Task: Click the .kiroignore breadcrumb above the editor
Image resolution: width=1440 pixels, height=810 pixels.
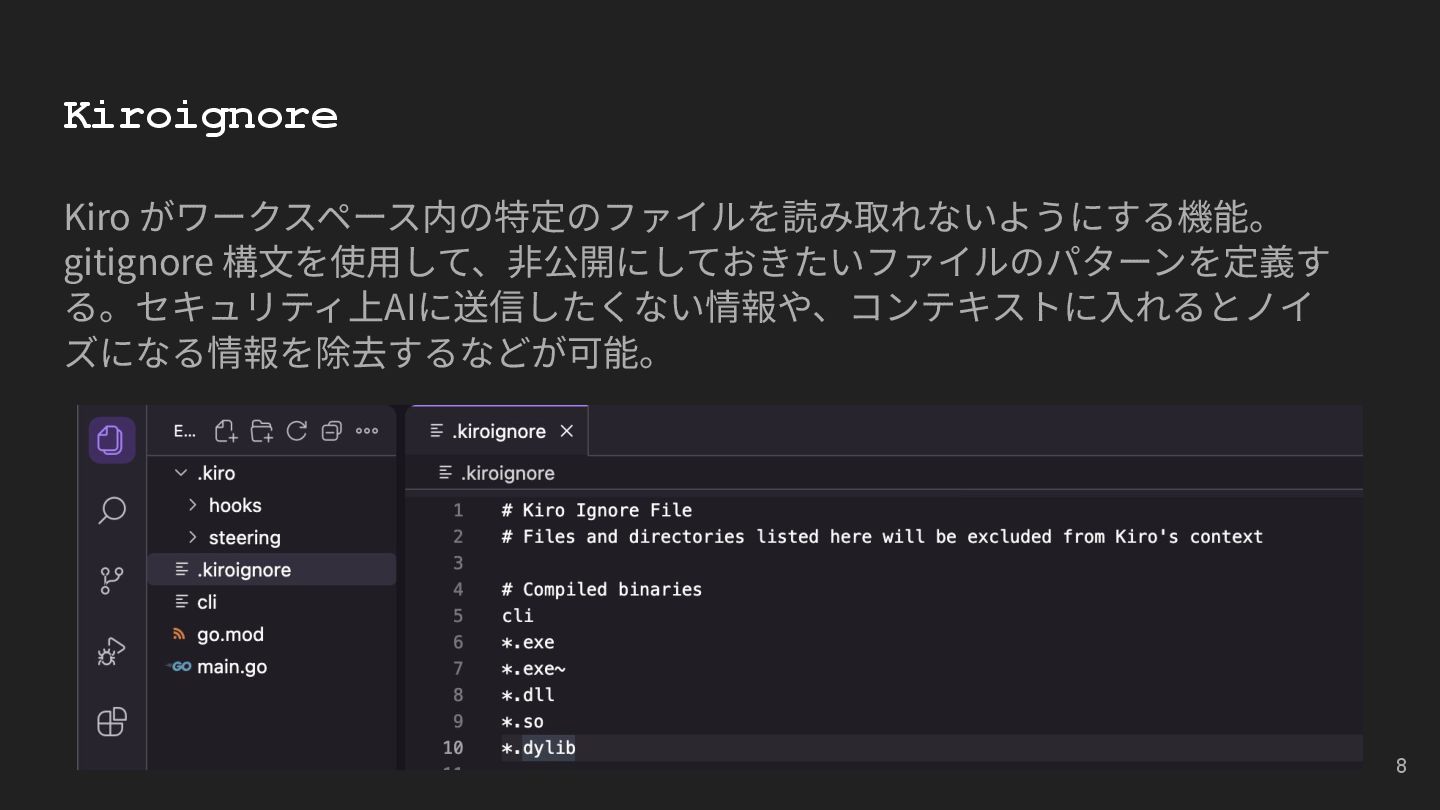Action: (507, 473)
